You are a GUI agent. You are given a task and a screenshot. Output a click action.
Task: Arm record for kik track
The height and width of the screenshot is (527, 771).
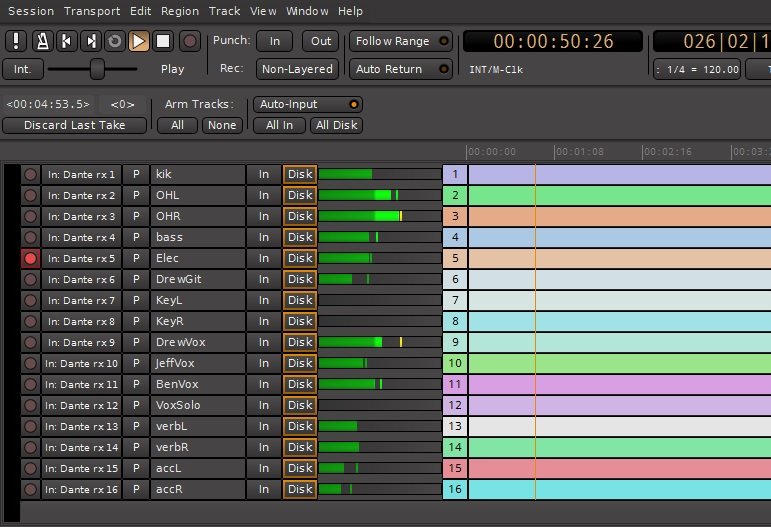tap(30, 174)
